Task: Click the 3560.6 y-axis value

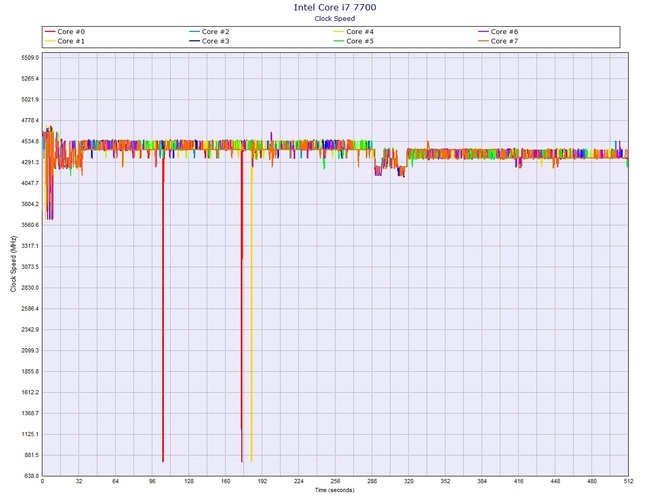Action: pos(30,225)
